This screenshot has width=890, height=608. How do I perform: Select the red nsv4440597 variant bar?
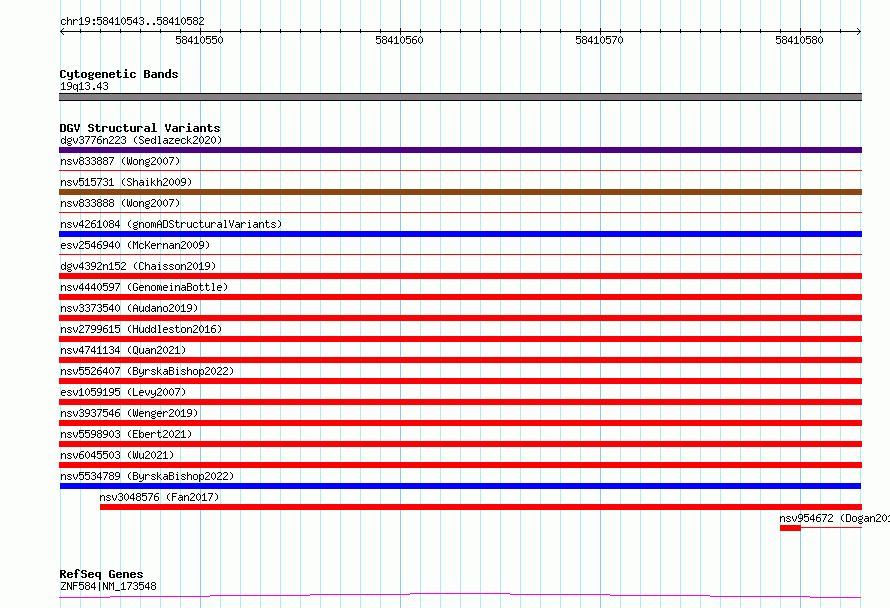pos(460,297)
